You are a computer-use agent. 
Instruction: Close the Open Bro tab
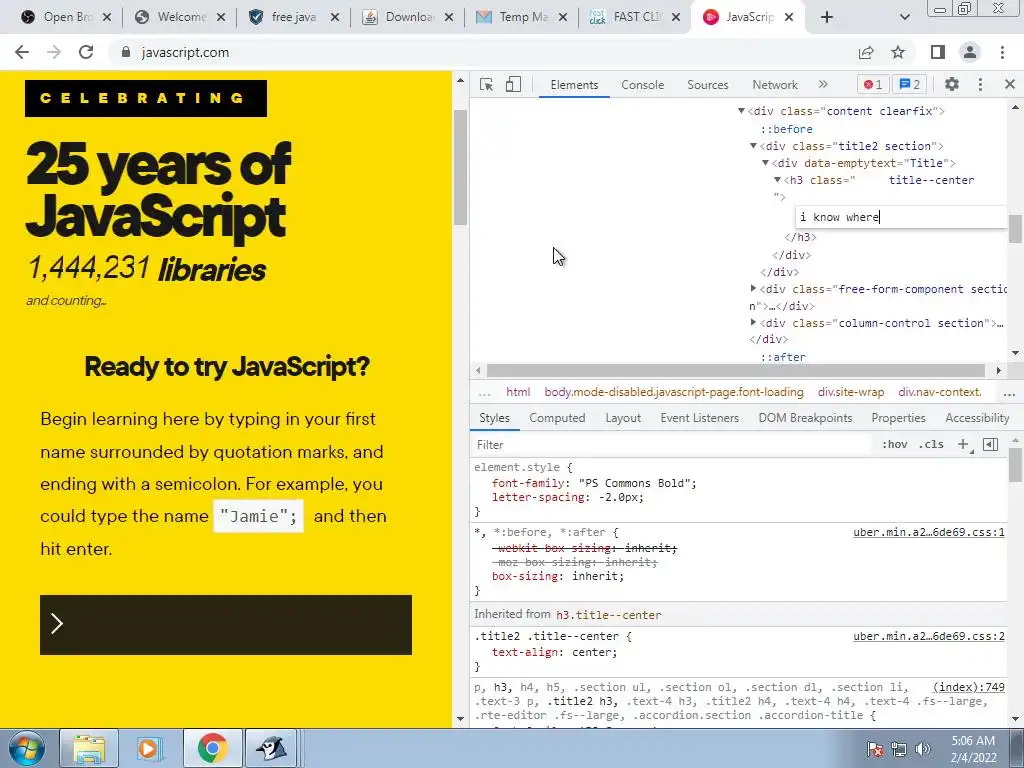coord(107,18)
